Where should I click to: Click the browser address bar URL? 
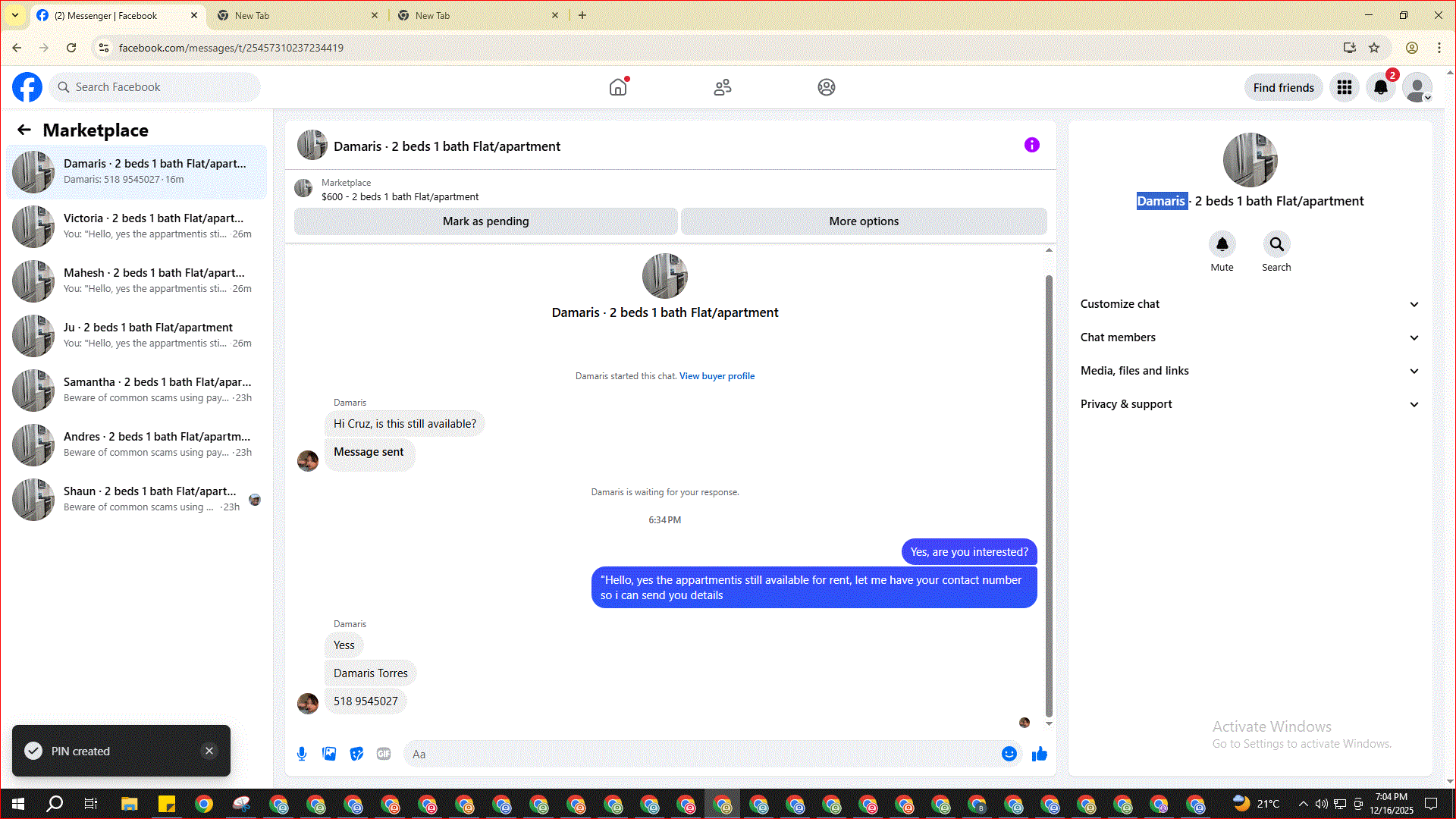(x=231, y=48)
